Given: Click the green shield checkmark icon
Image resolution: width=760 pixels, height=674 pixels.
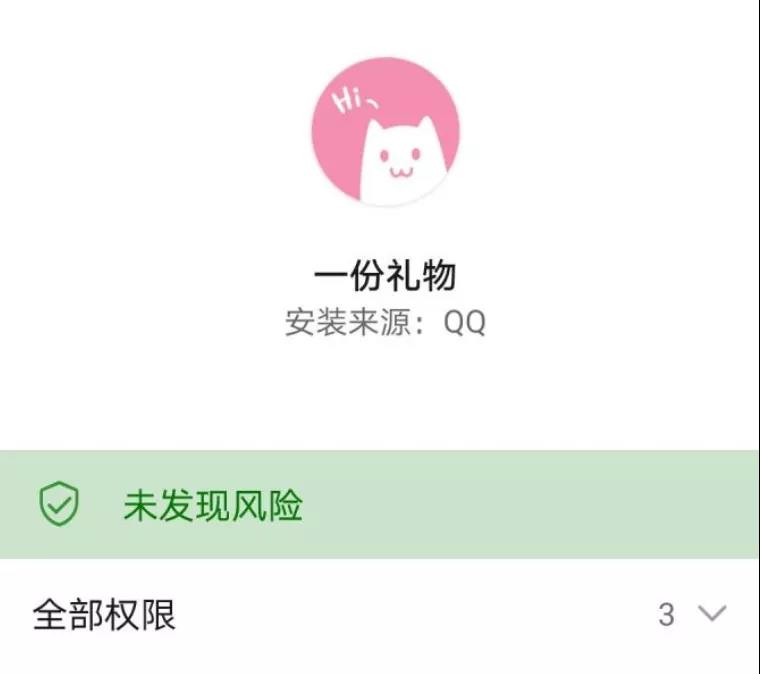Looking at the screenshot, I should (x=59, y=503).
